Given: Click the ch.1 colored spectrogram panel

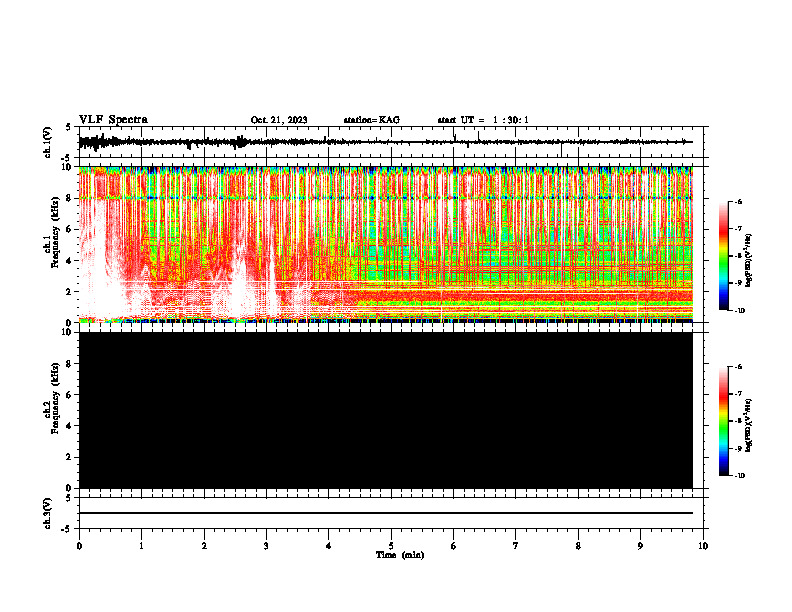Looking at the screenshot, I should point(385,244).
